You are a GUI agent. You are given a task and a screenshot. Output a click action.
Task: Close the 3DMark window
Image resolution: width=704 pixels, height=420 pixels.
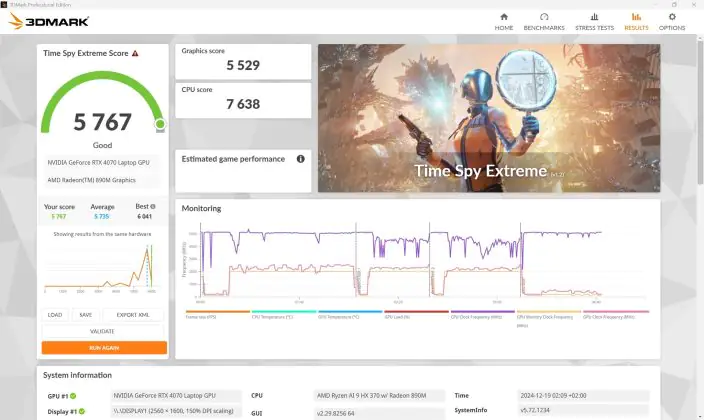pos(694,4)
